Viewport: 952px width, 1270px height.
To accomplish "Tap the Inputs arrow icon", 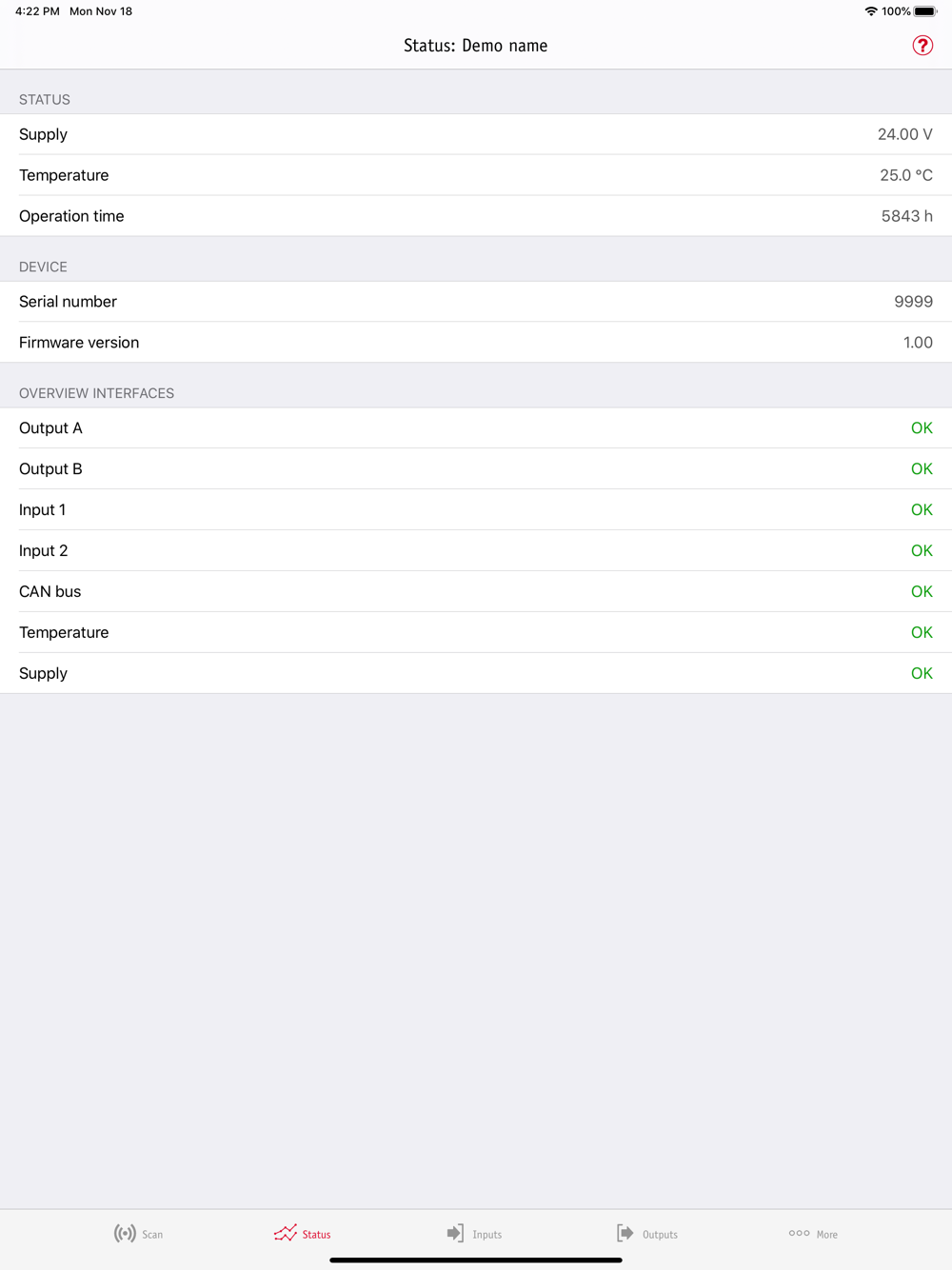I will click(x=455, y=1233).
